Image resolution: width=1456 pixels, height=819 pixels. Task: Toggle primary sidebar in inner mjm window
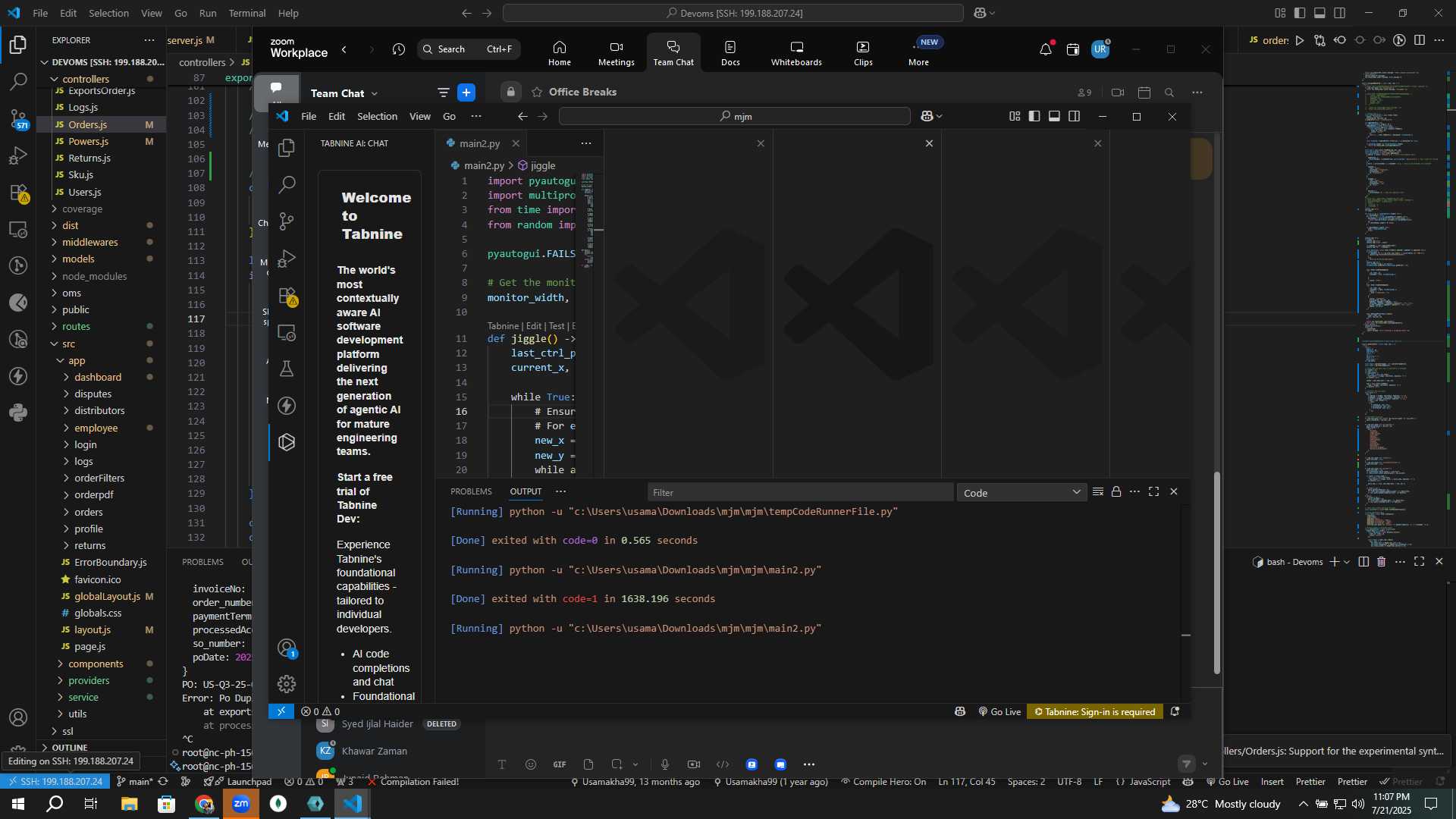[x=1034, y=116]
